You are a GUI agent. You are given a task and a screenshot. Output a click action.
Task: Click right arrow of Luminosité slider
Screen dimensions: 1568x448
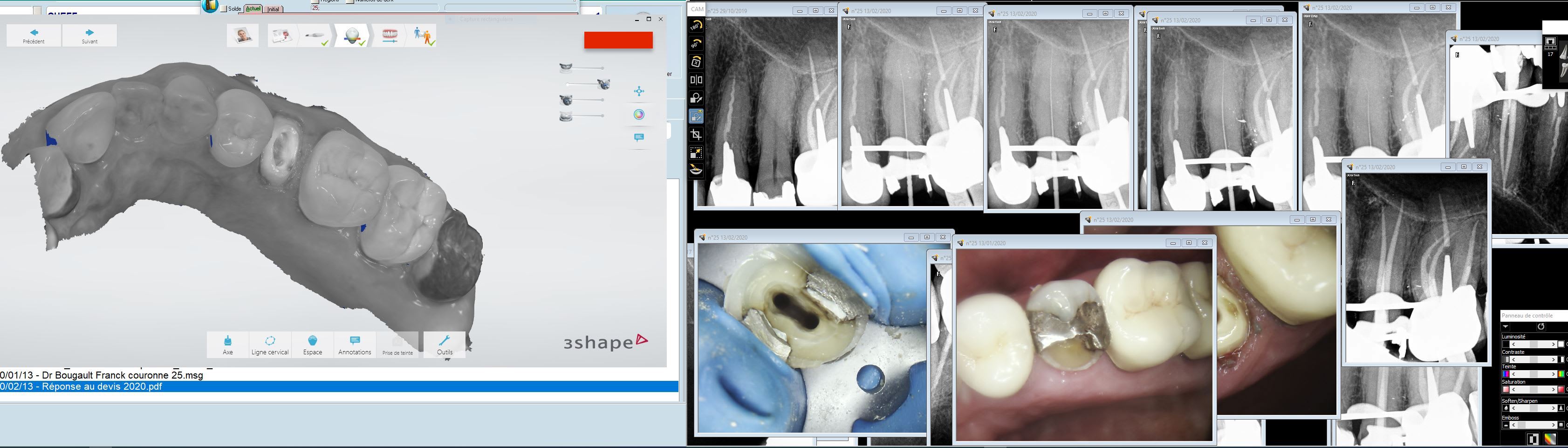click(1554, 345)
